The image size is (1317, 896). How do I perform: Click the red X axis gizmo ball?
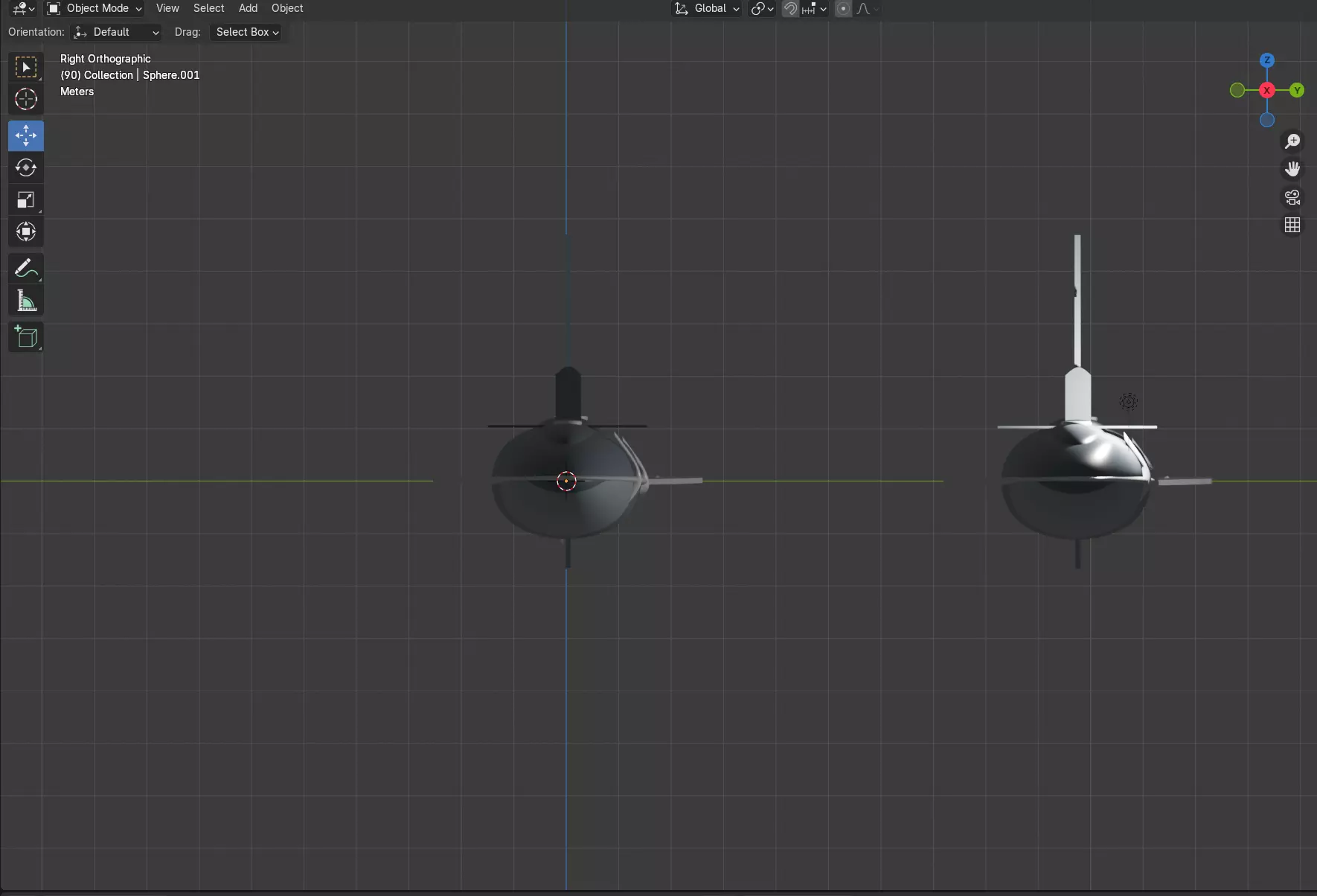[1267, 90]
